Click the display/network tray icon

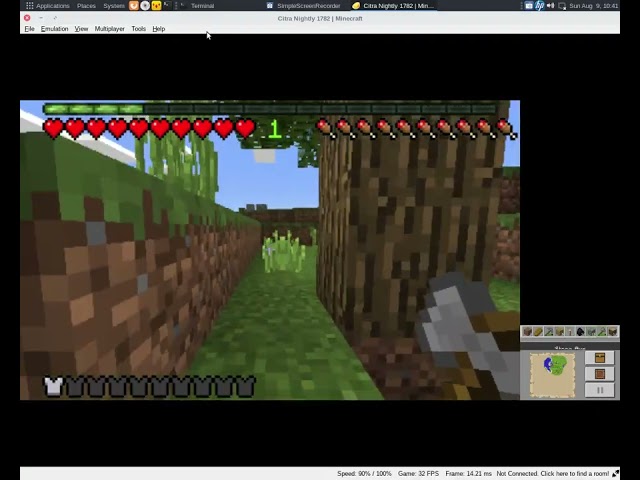[x=562, y=6]
